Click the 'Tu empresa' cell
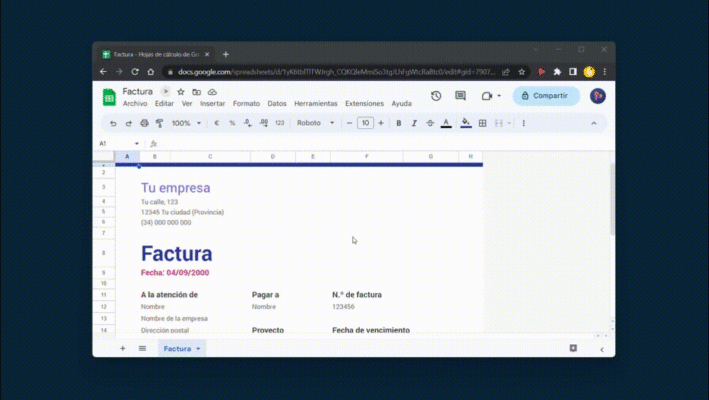The height and width of the screenshot is (400, 709). [175, 188]
